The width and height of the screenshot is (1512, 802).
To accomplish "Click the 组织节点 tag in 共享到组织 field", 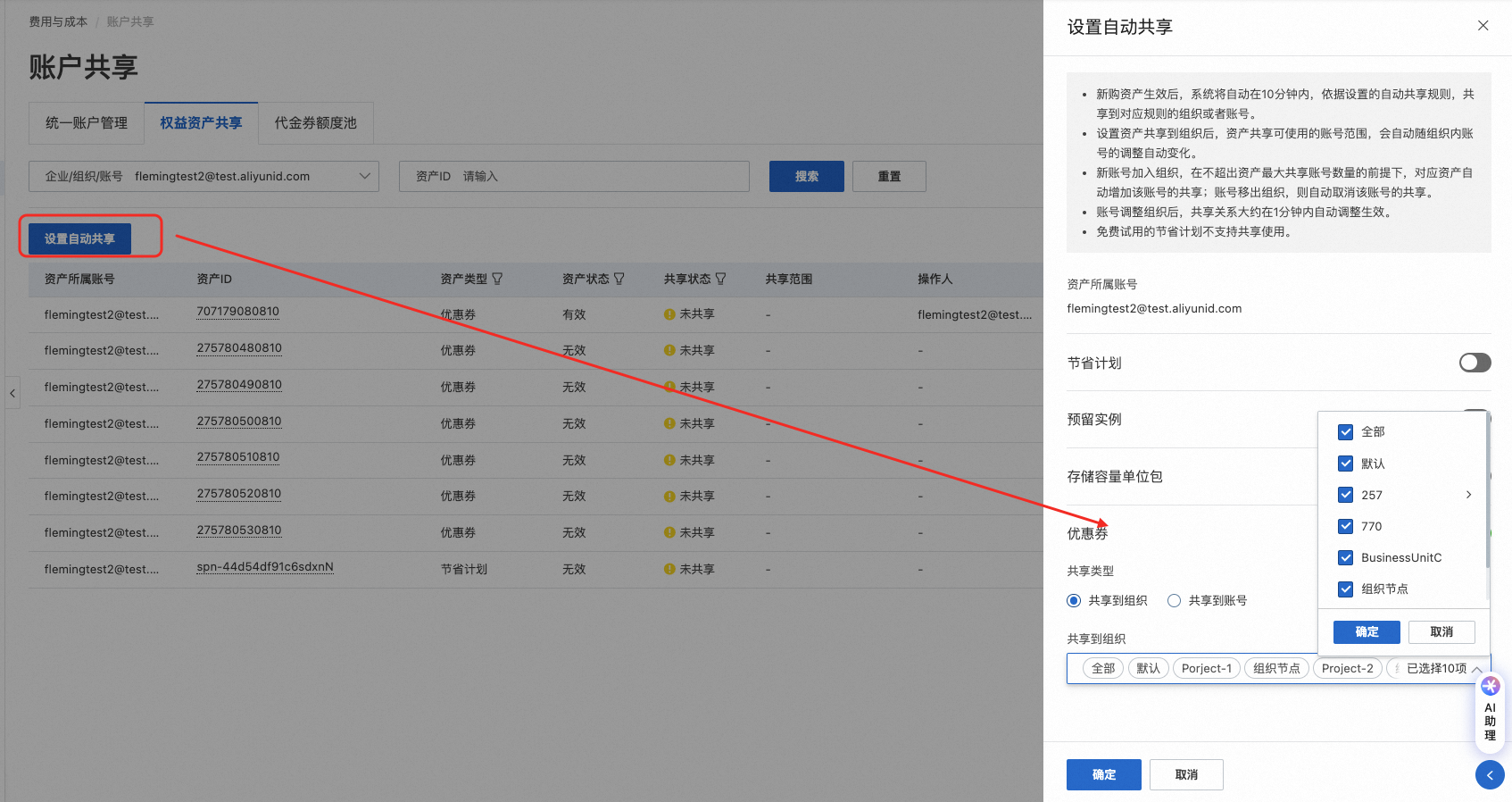I will [1276, 669].
